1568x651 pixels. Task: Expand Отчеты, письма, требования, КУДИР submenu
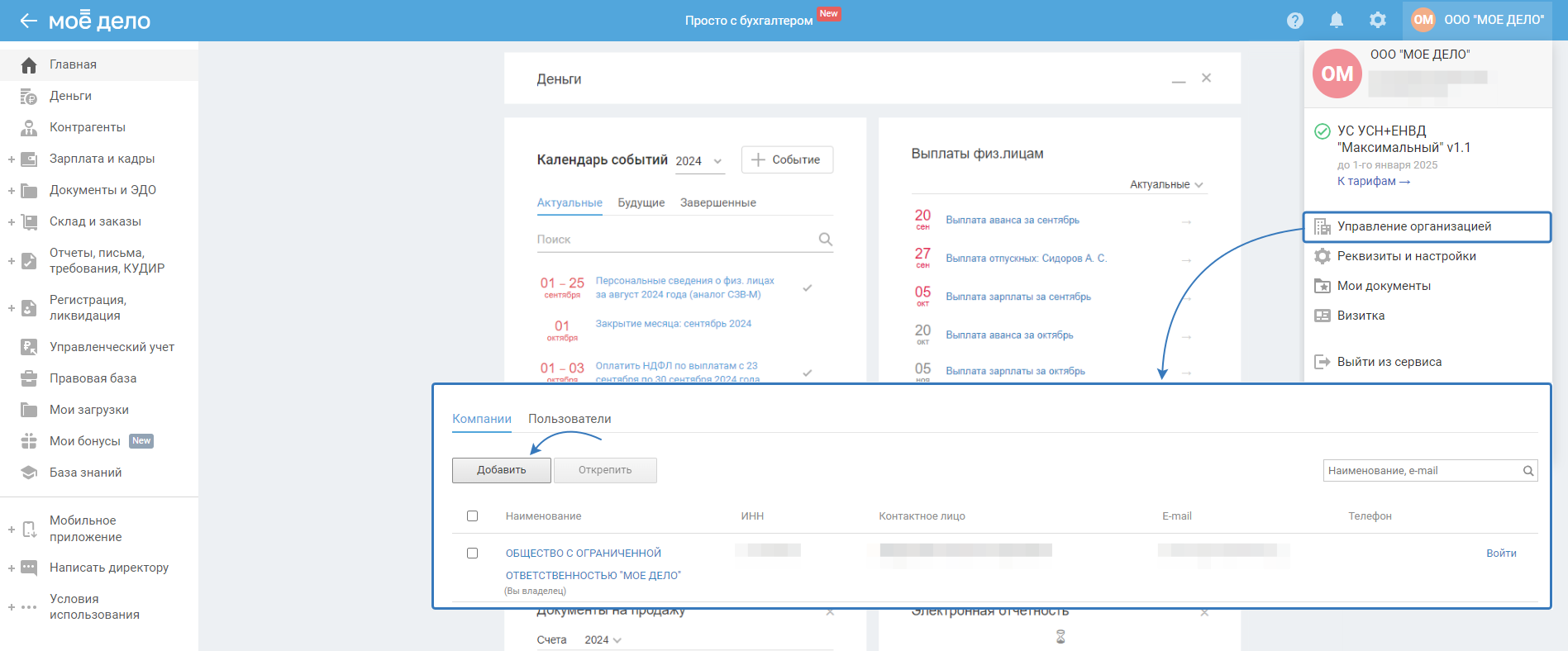coord(12,261)
